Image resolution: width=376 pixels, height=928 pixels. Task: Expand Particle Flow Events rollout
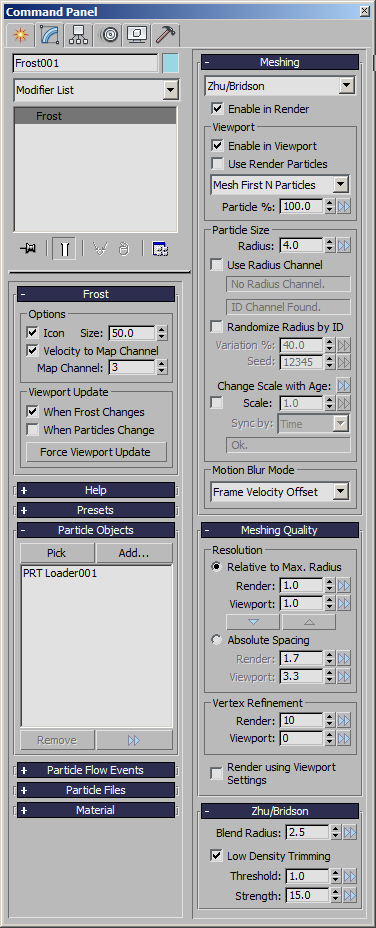click(96, 770)
